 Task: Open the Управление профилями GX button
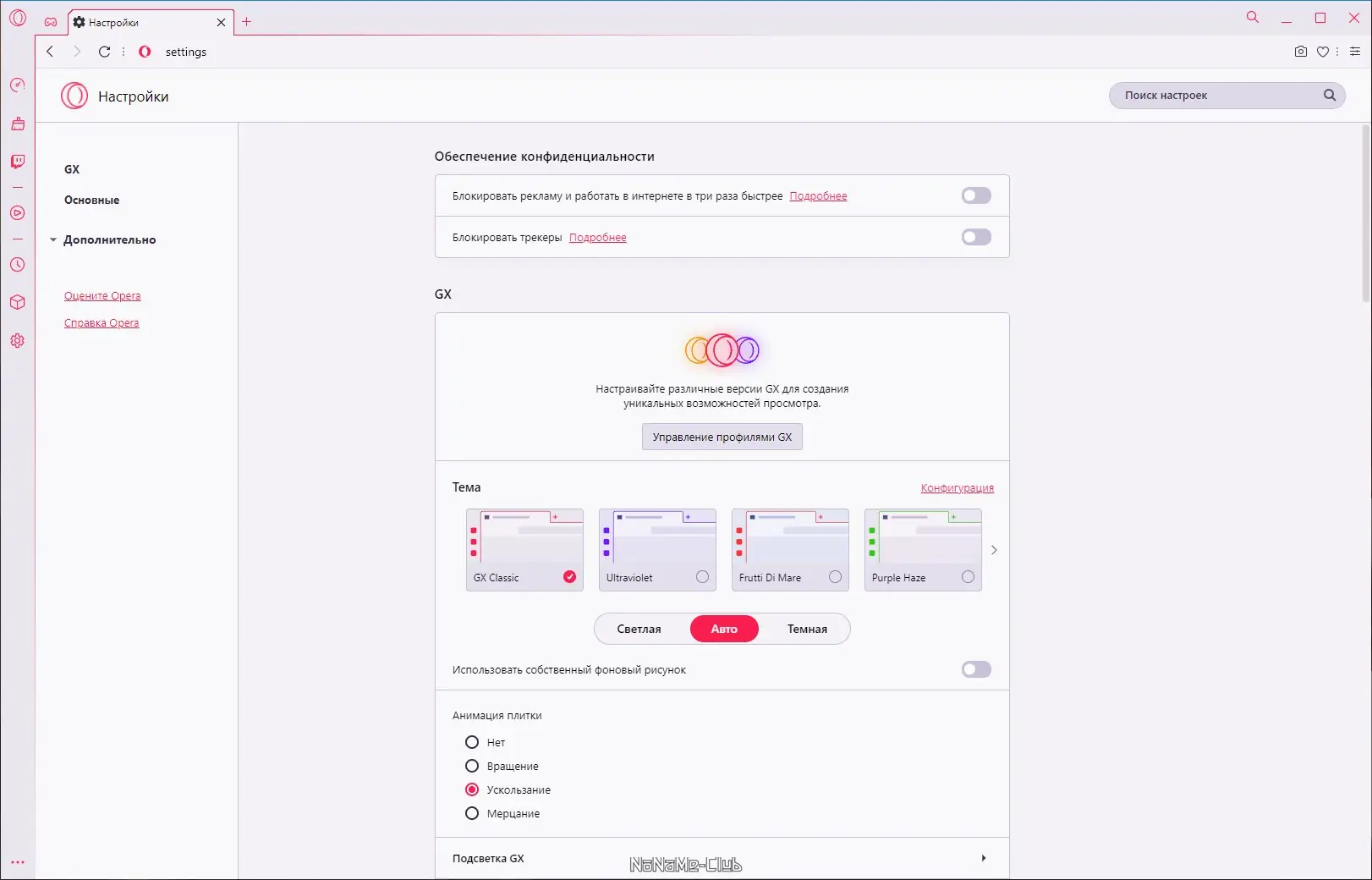click(722, 437)
